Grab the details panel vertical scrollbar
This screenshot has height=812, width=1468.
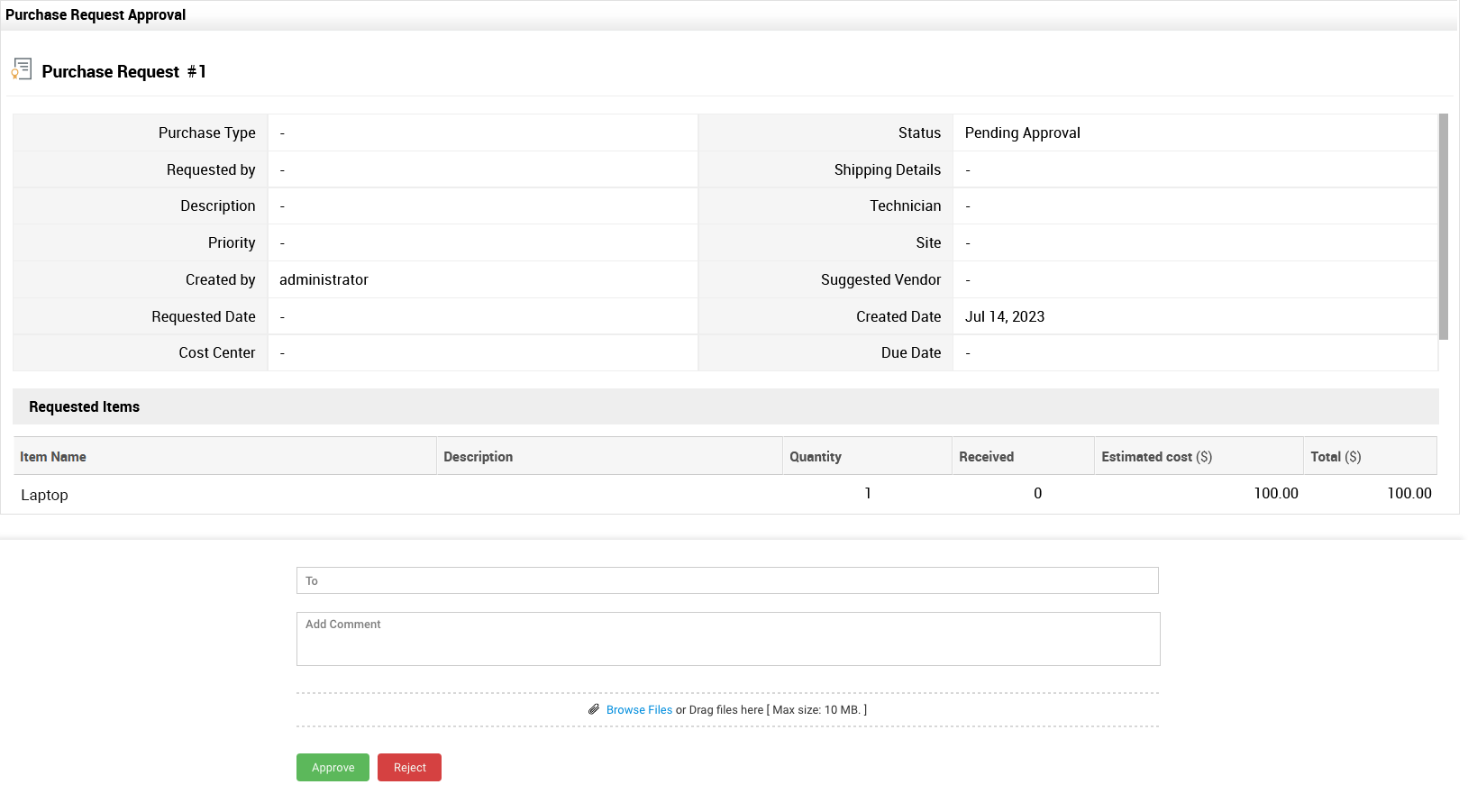click(1443, 226)
